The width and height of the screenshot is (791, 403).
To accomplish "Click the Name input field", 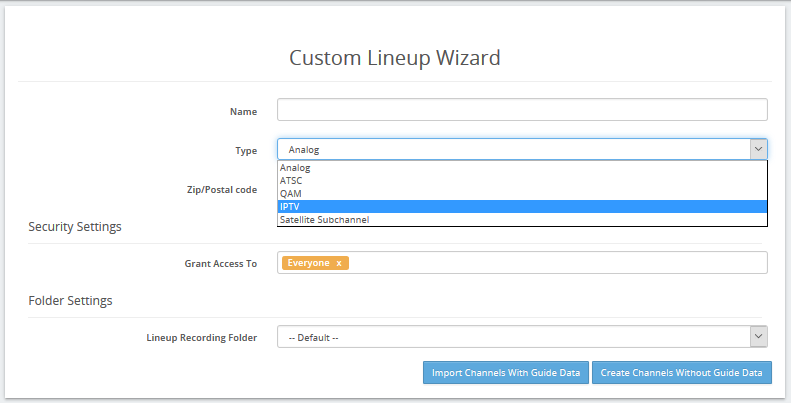I will 522,110.
